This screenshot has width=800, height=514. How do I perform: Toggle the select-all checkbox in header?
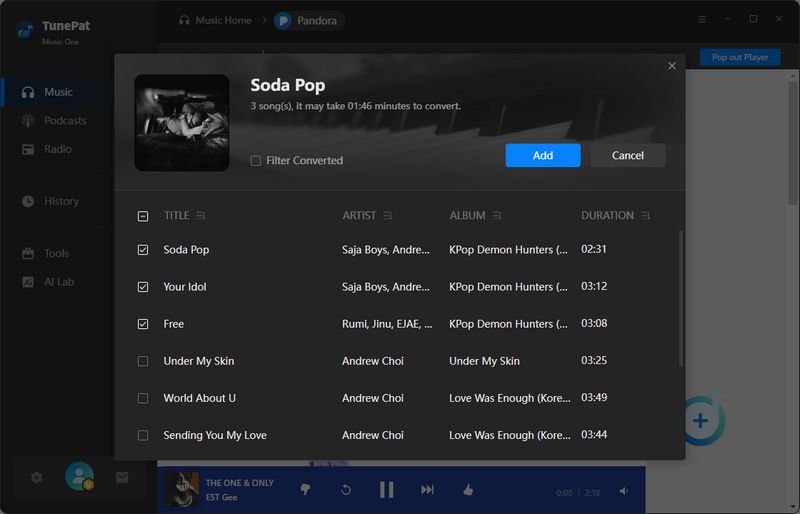click(x=143, y=216)
